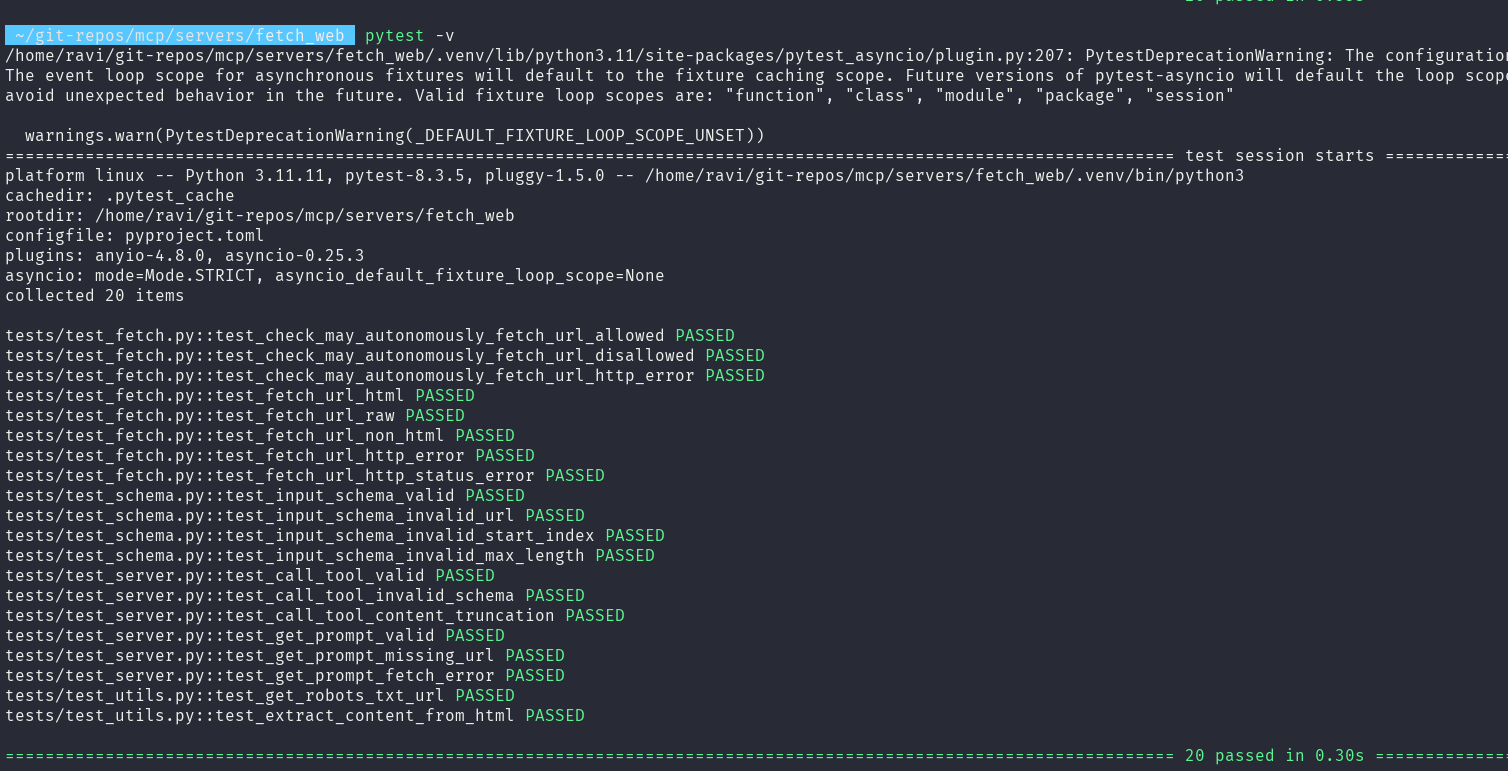This screenshot has width=1508, height=771.
Task: Click the 'configfile: pyproject.toml' line
Action: [135, 236]
